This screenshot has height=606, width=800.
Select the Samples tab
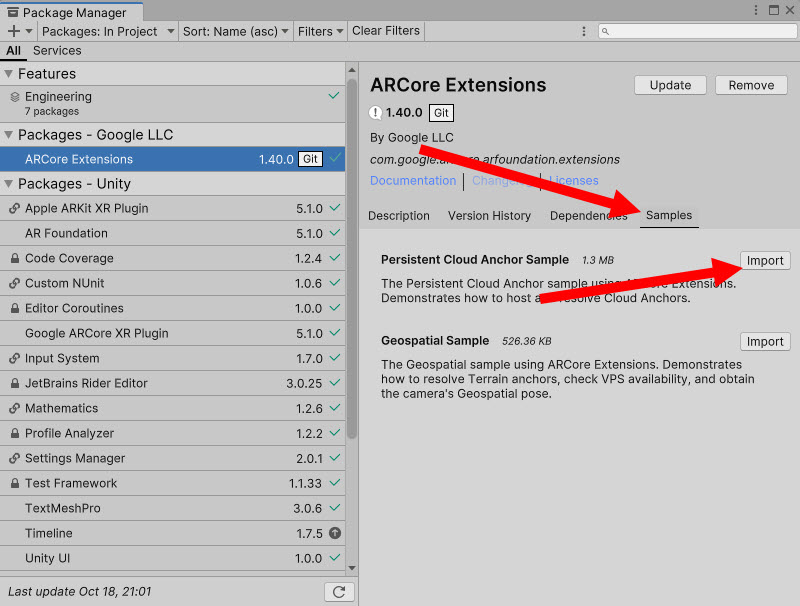669,215
